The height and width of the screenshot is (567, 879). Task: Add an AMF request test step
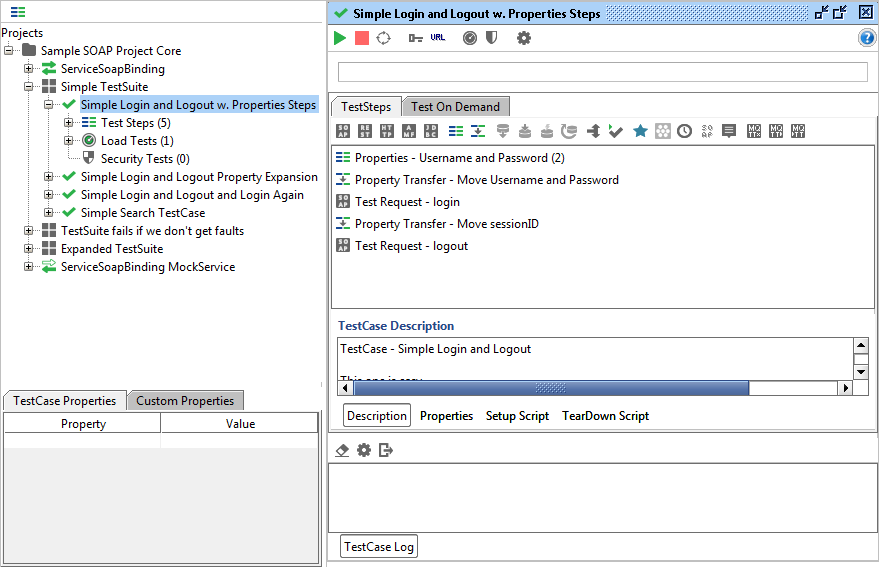click(409, 131)
